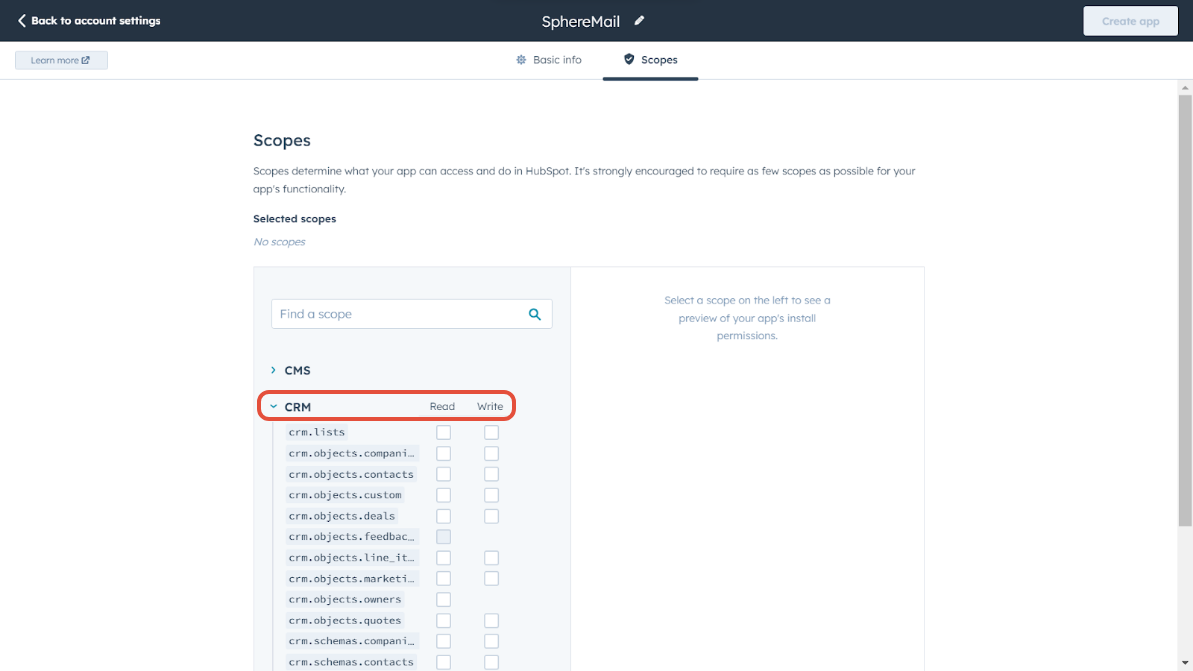Screen dimensions: 1193x671
Task: Open the Learn more link
Action: [61, 60]
